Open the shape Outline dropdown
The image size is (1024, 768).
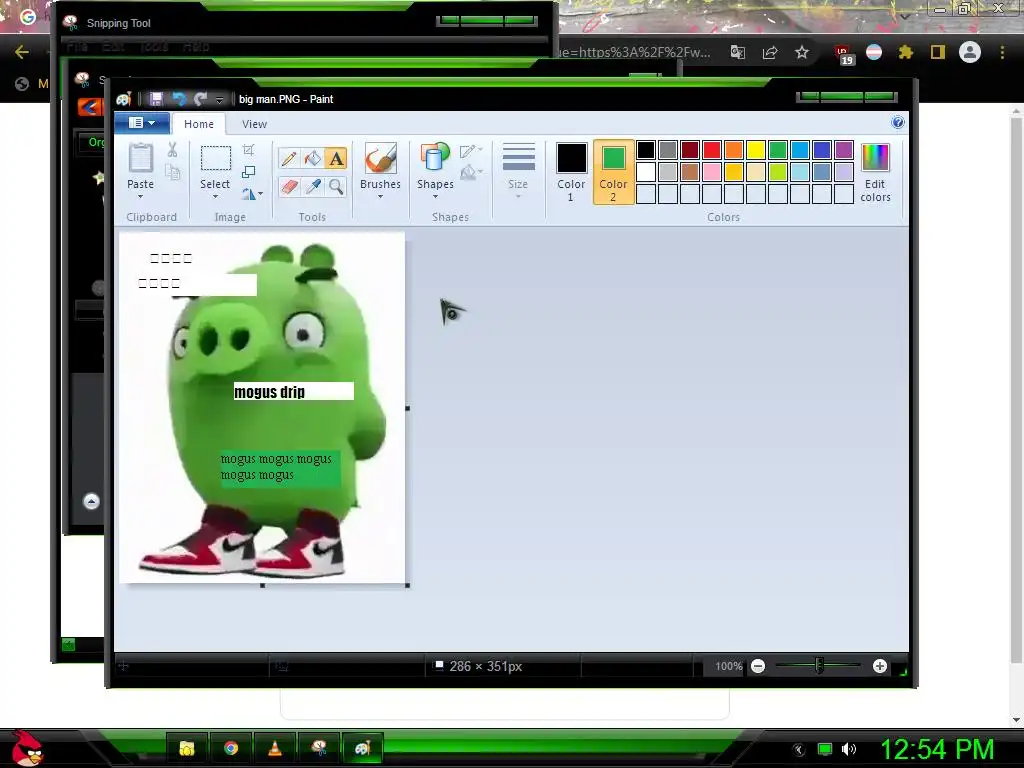(x=471, y=152)
